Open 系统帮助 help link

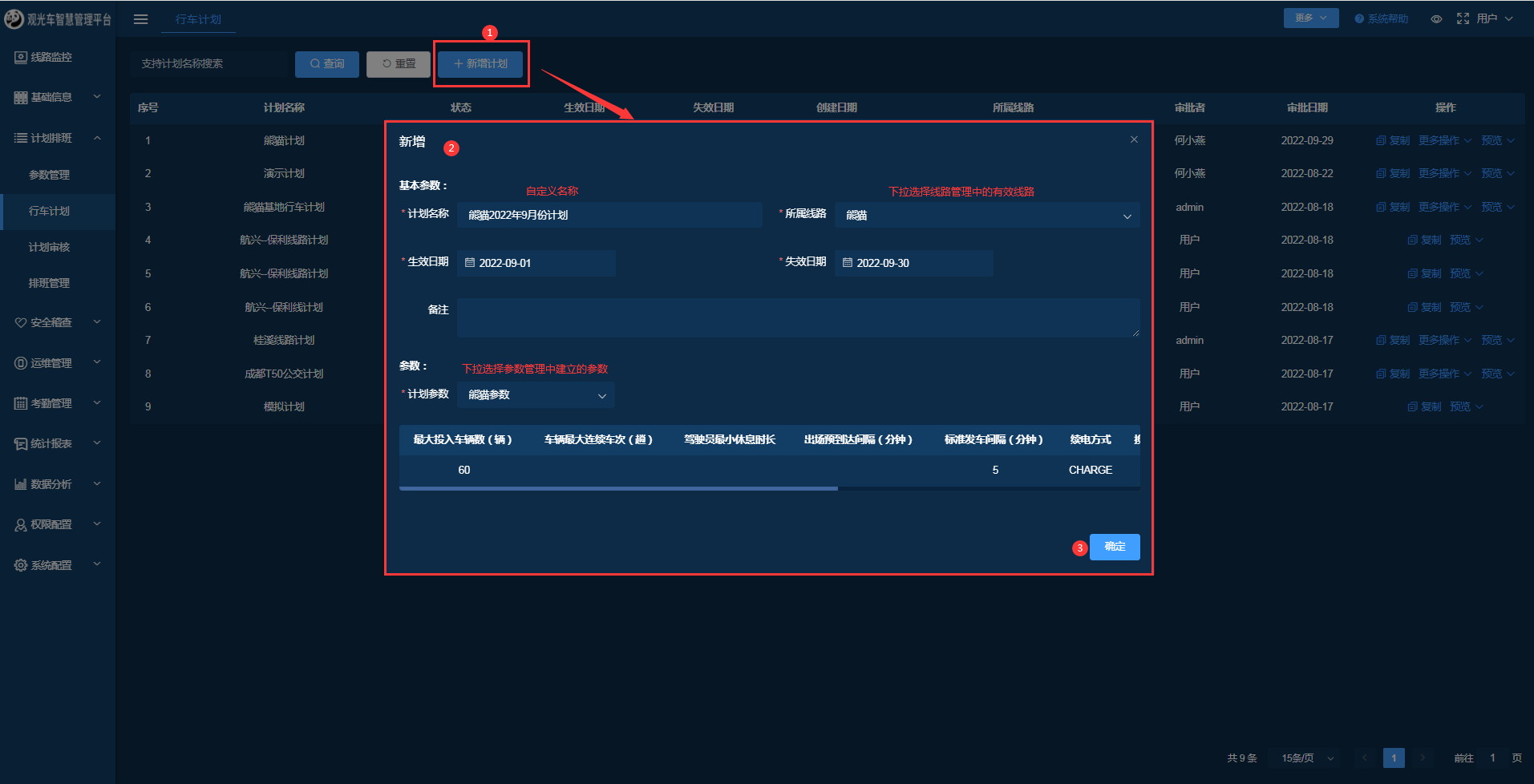pyautogui.click(x=1382, y=18)
